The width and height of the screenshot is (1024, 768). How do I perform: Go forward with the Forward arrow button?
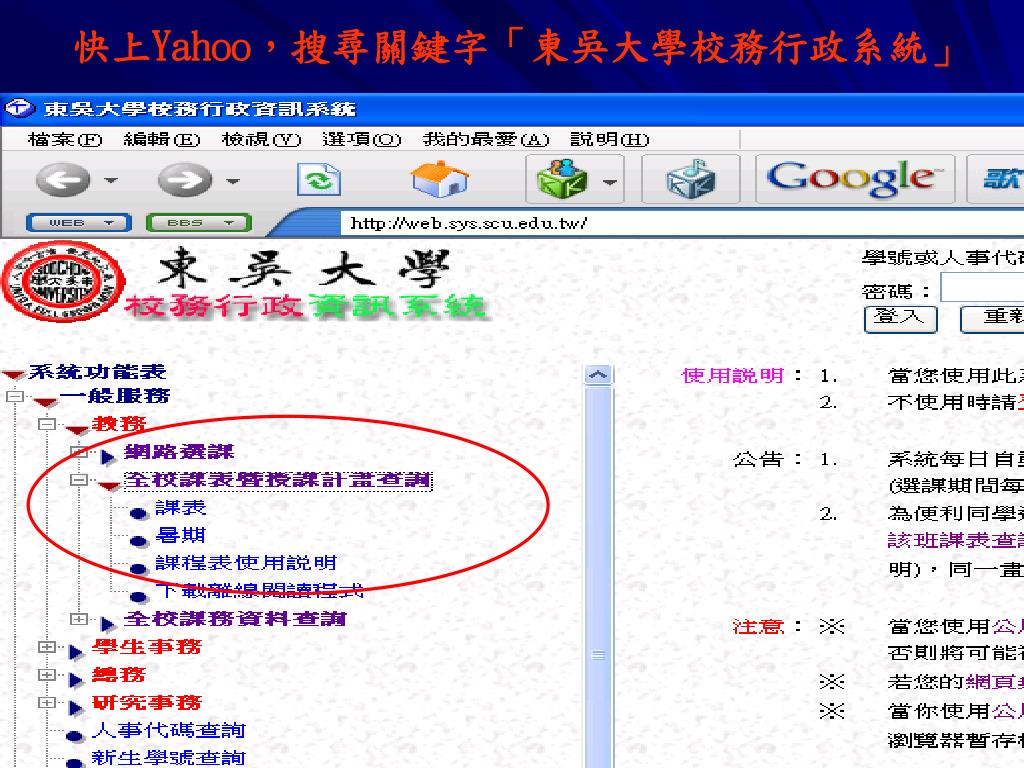coord(185,179)
